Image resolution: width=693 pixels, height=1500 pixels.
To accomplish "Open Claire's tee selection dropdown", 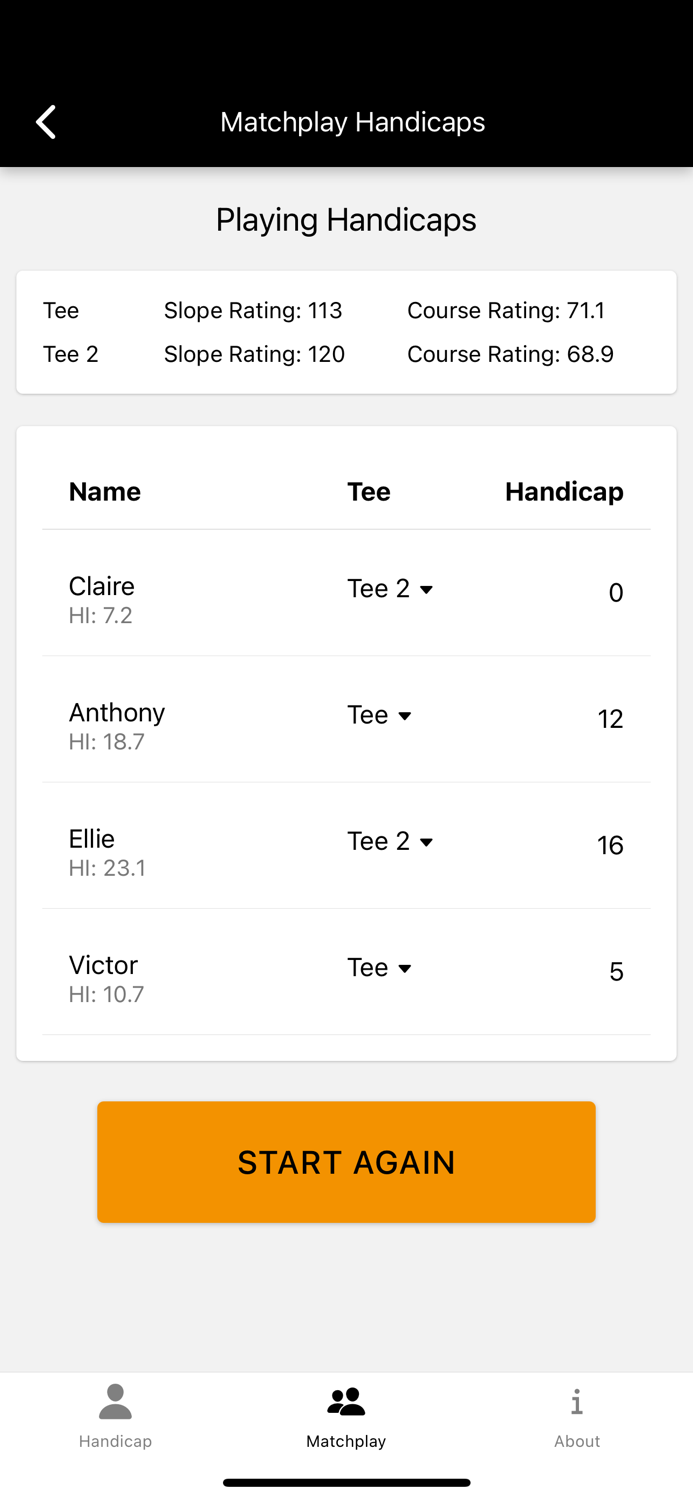I will click(390, 589).
